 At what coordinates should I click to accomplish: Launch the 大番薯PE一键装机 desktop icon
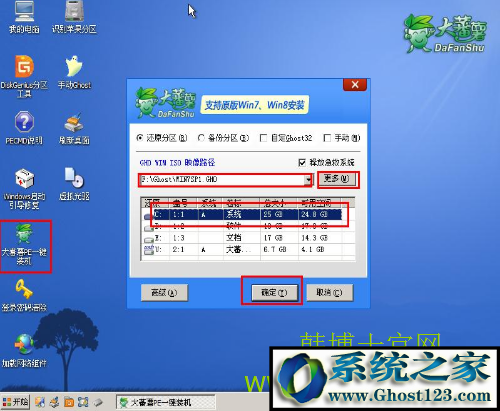24,244
